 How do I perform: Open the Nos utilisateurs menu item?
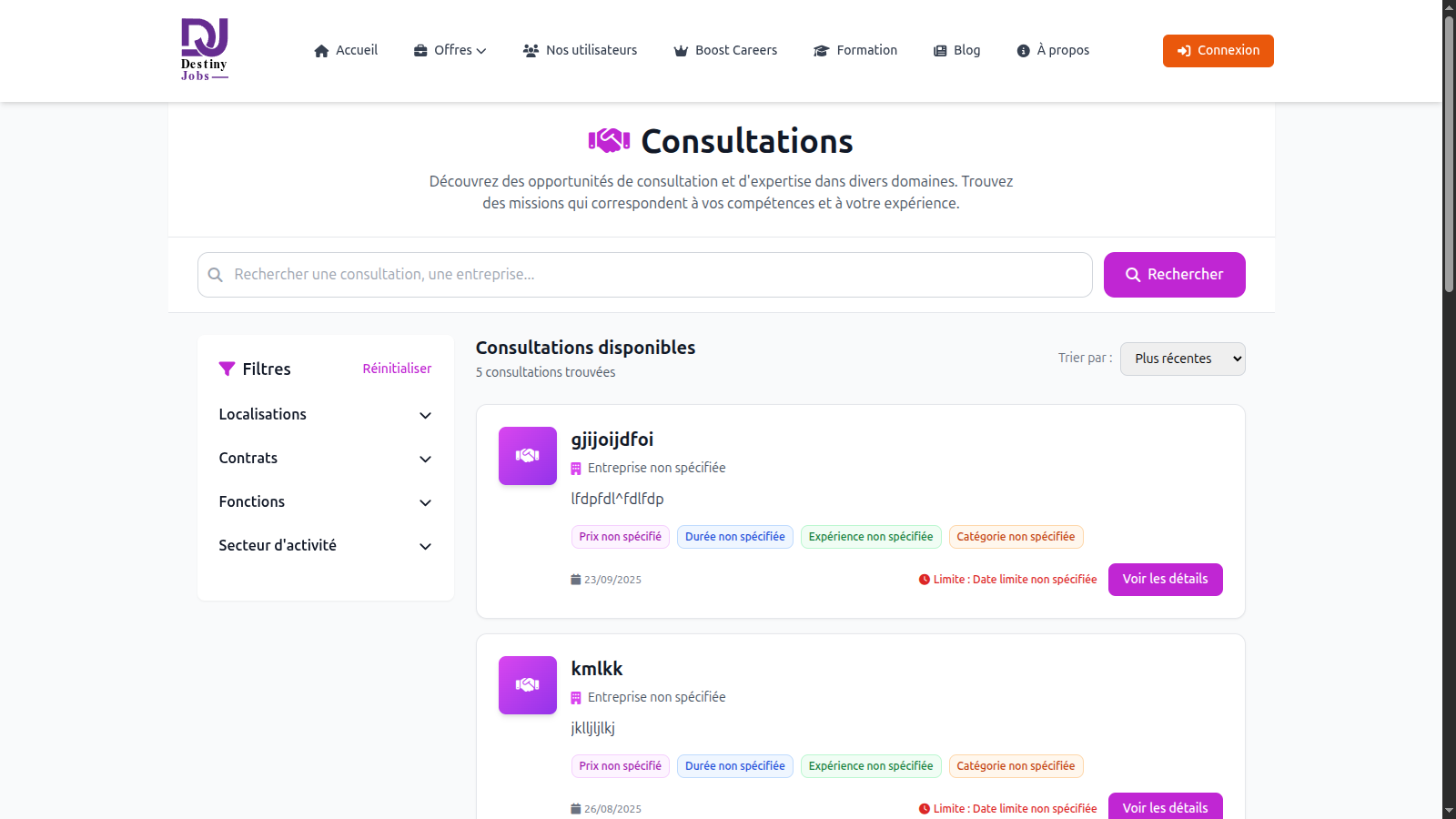[x=581, y=51]
